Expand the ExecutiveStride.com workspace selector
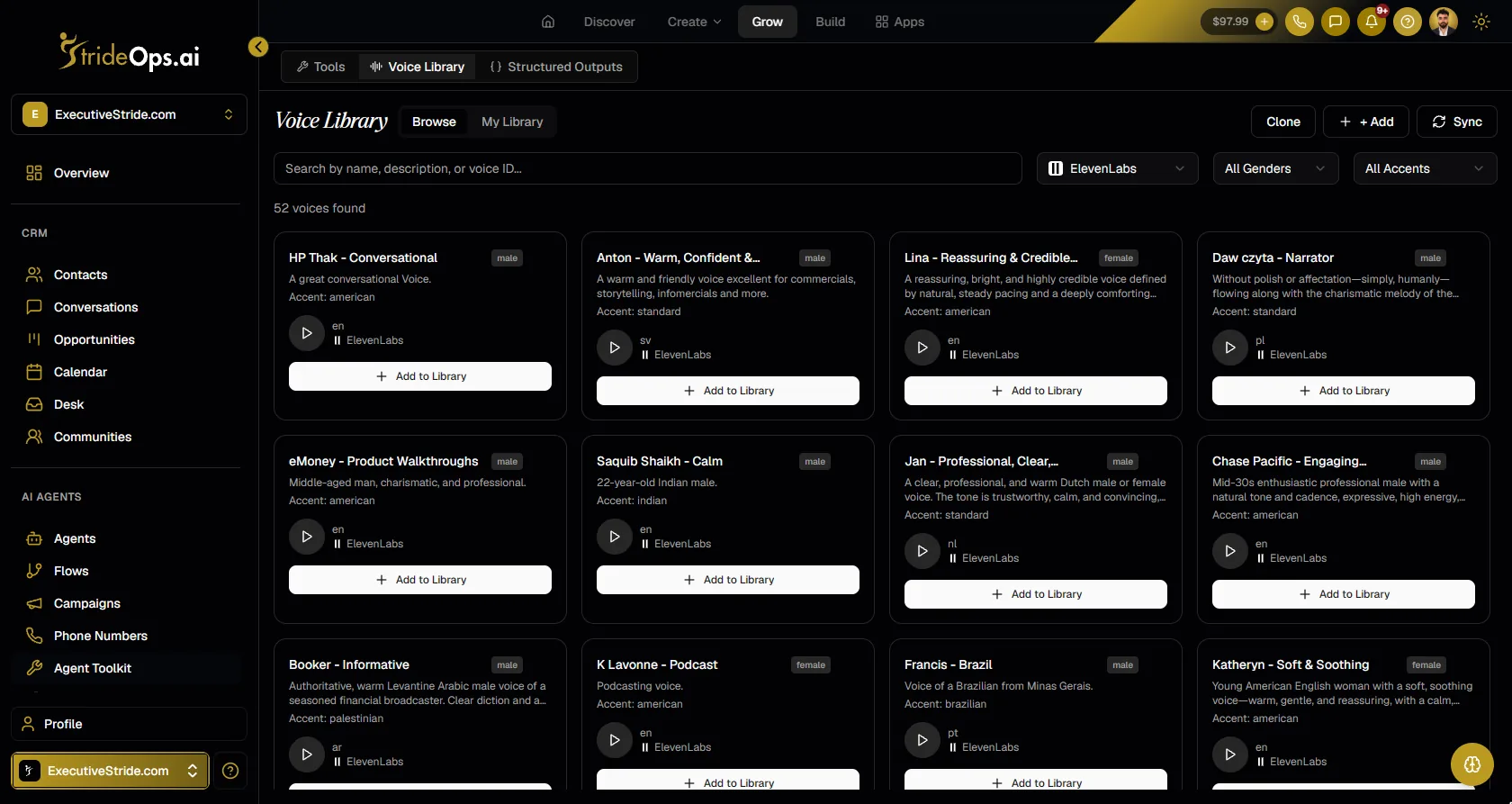1512x804 pixels. (x=129, y=114)
